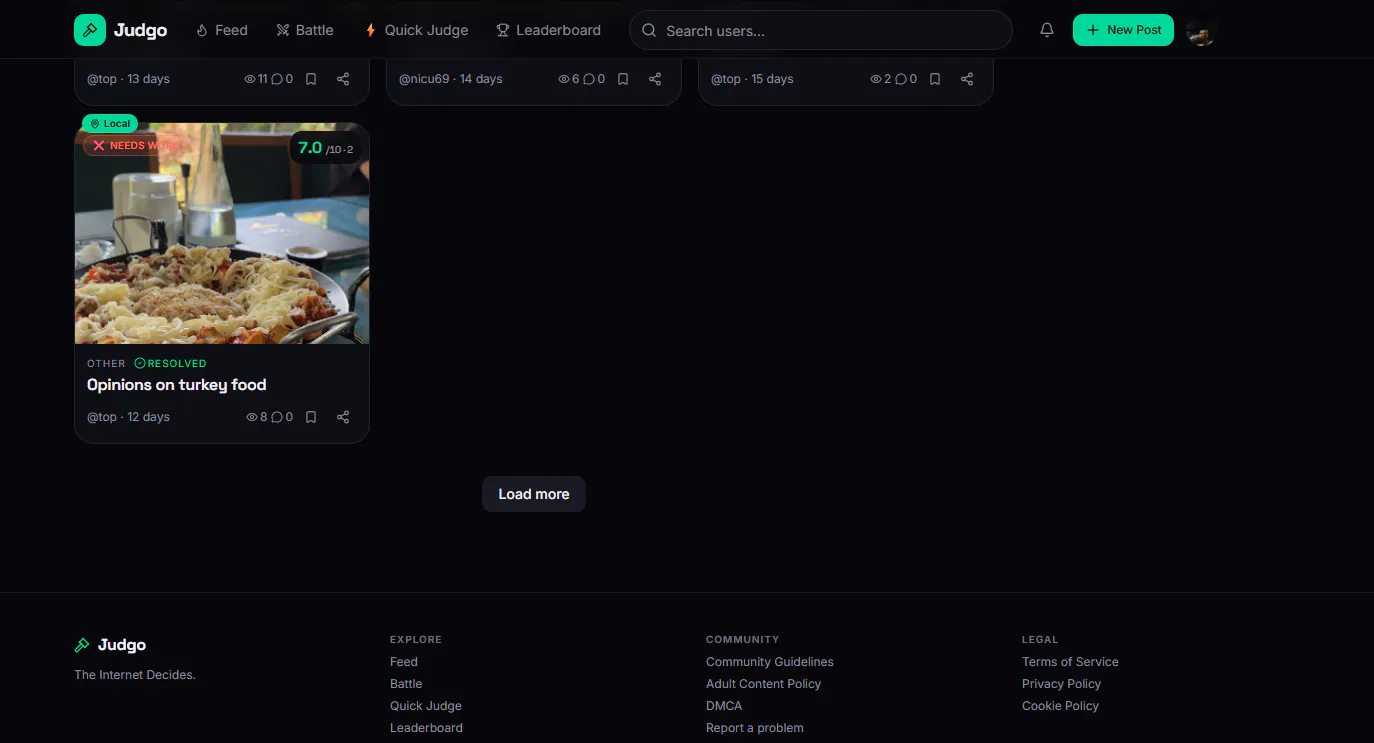
Task: Share the @top 15 days post
Action: (x=967, y=79)
